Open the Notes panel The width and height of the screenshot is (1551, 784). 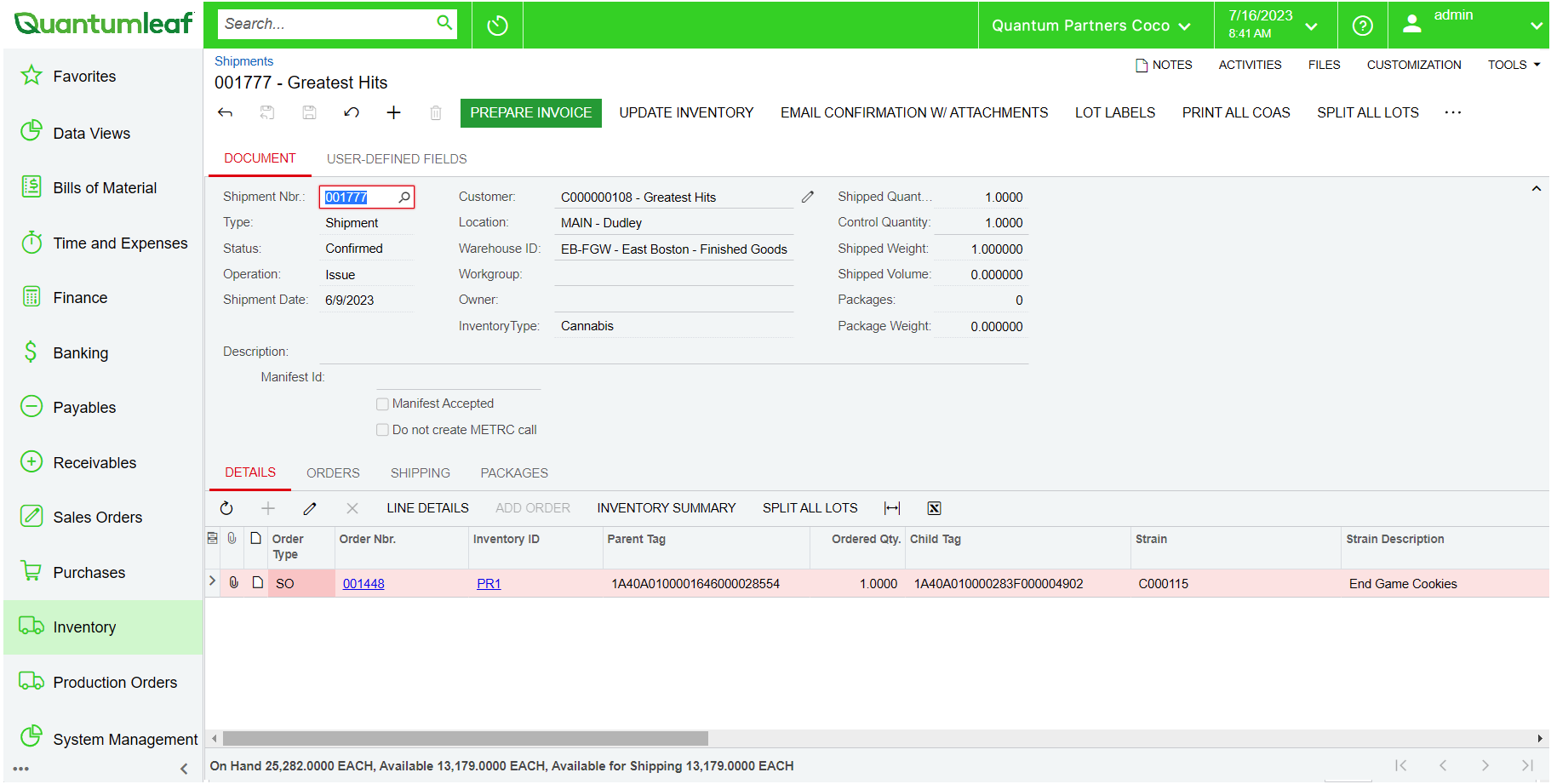point(1164,65)
